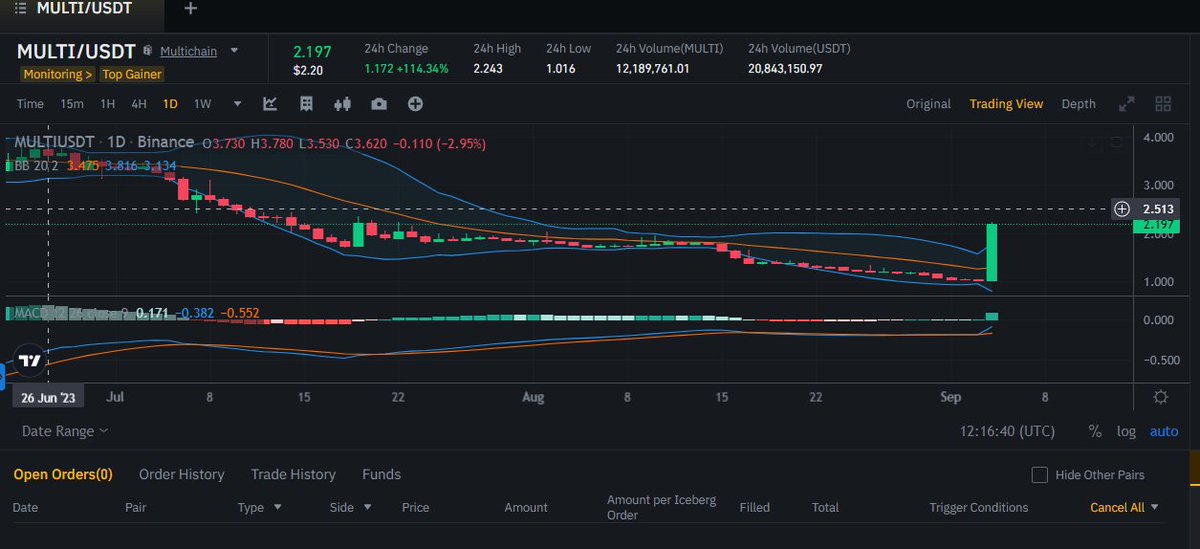Click the Trigger Conditions column header
The image size is (1200, 549).
click(978, 507)
